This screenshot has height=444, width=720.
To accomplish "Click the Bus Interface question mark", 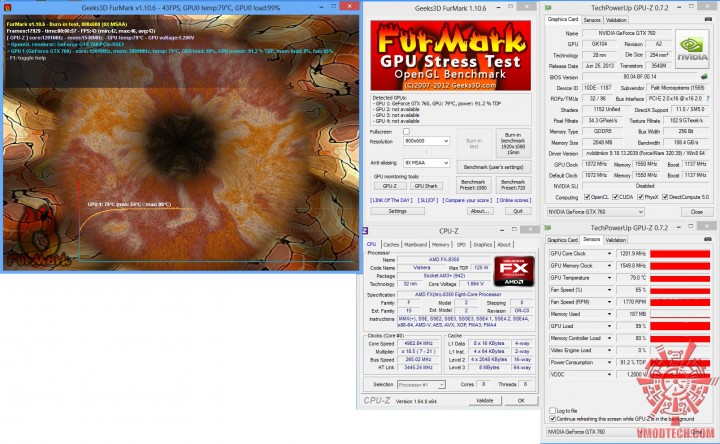I will 708,99.
